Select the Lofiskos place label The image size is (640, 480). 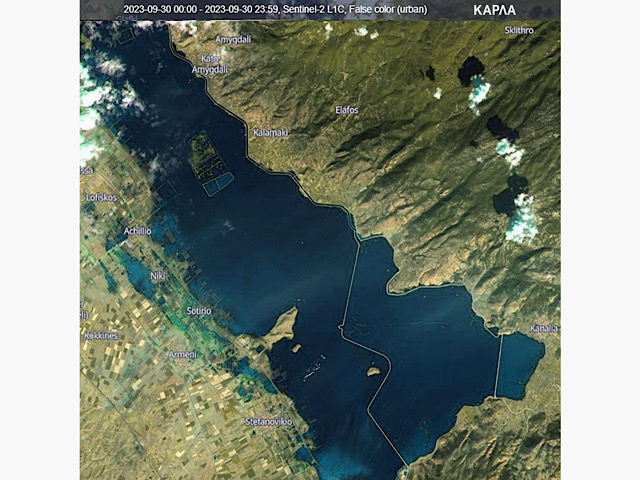(101, 198)
